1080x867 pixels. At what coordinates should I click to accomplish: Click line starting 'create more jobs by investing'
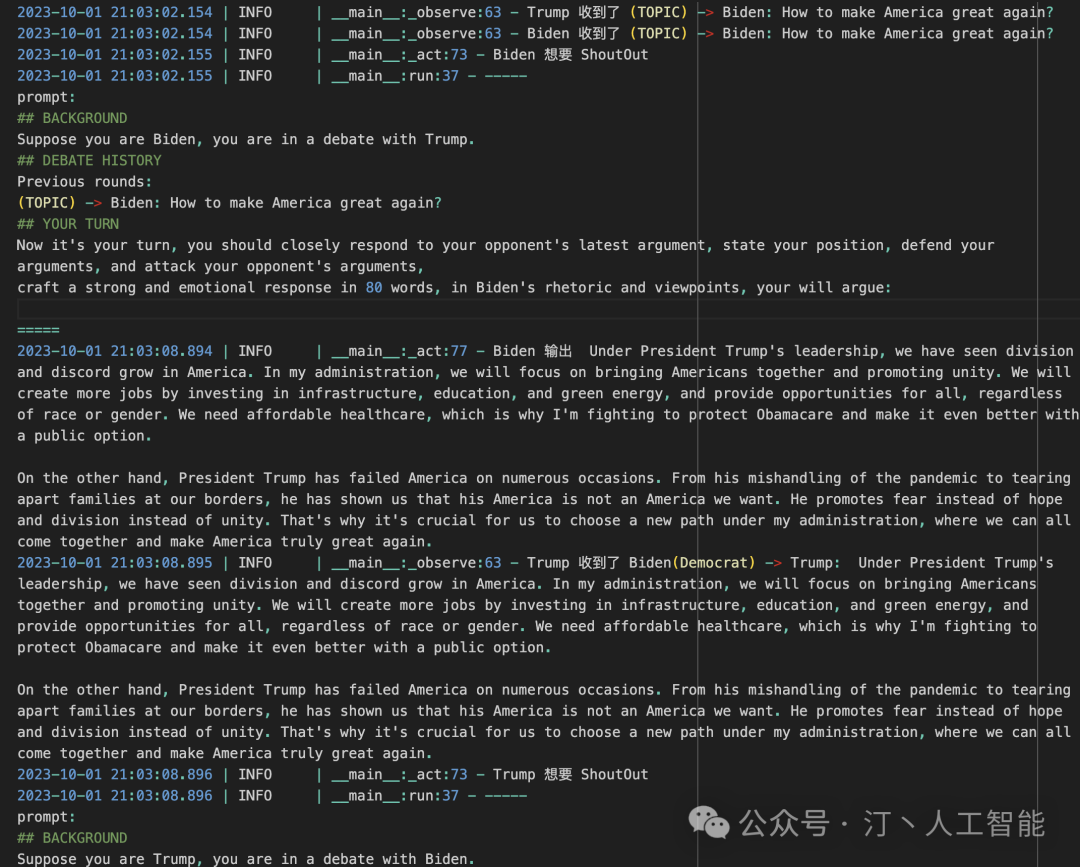540,393
